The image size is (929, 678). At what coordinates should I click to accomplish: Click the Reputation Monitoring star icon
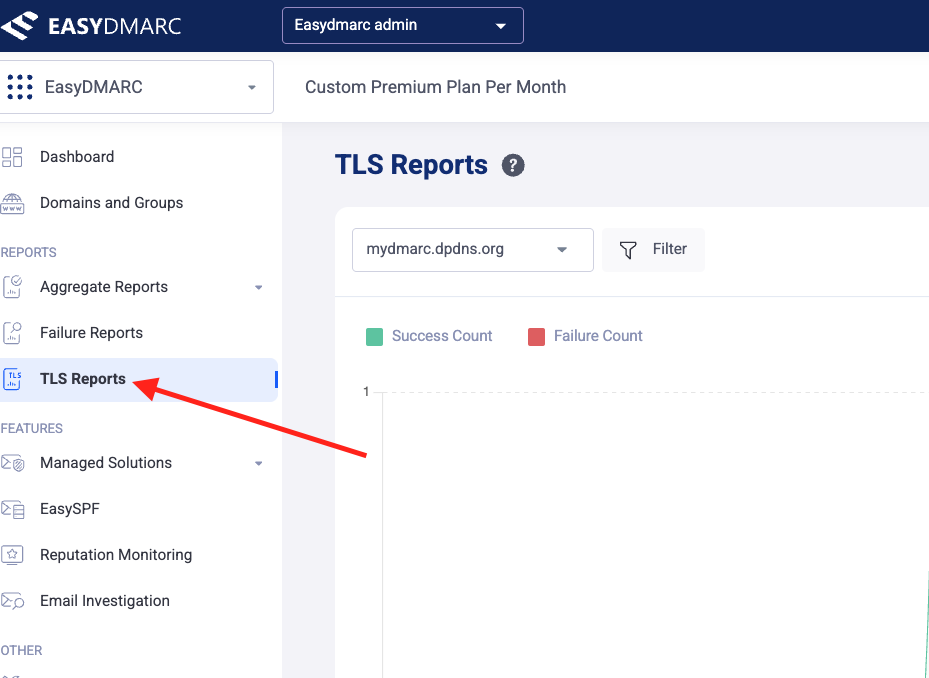[12, 555]
